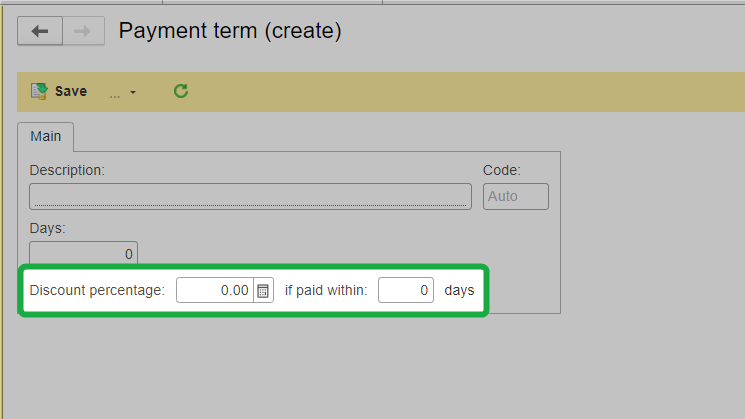
Task: Click the Discount percentage value field
Action: coord(215,290)
